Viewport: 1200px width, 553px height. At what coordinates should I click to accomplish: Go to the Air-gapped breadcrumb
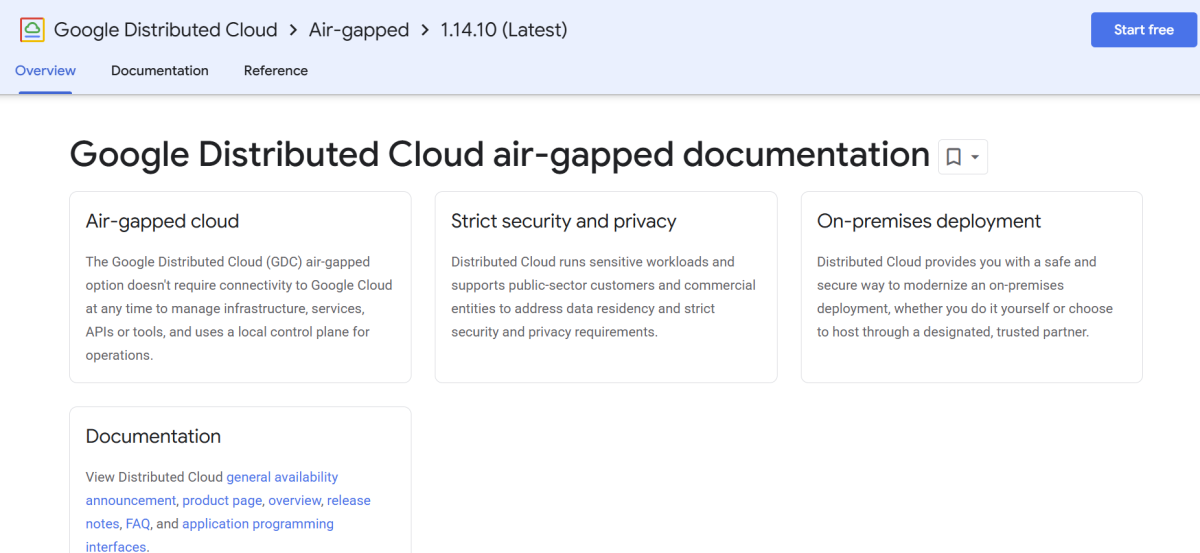point(358,30)
